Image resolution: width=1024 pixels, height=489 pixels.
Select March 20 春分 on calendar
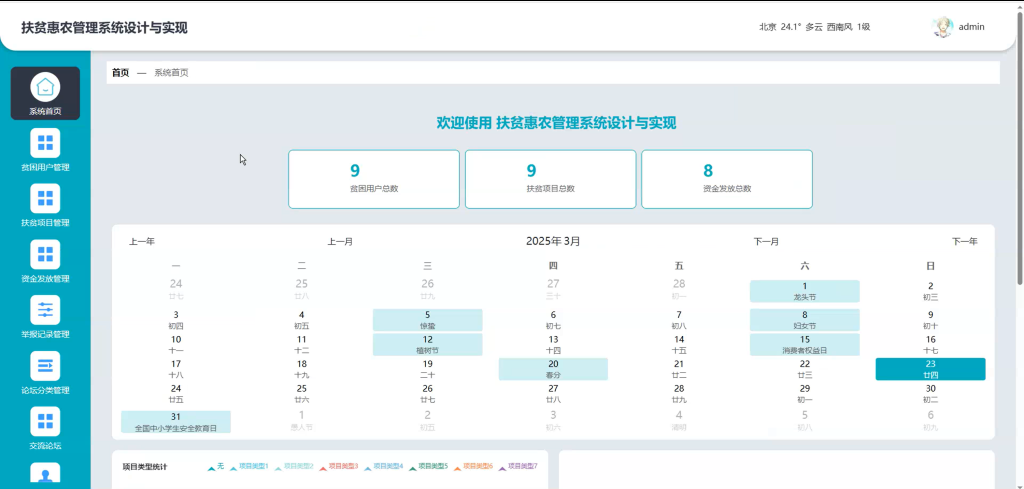553,369
